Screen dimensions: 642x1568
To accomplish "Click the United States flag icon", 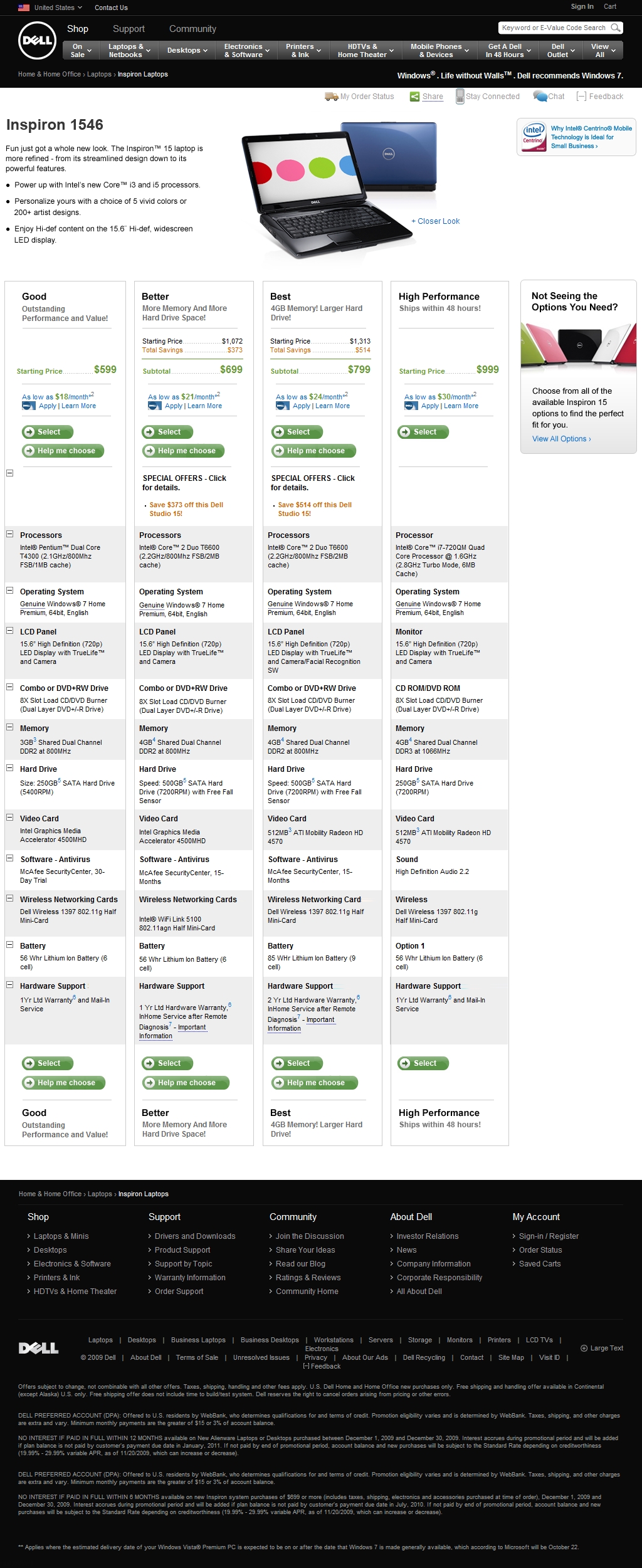I will tap(24, 8).
